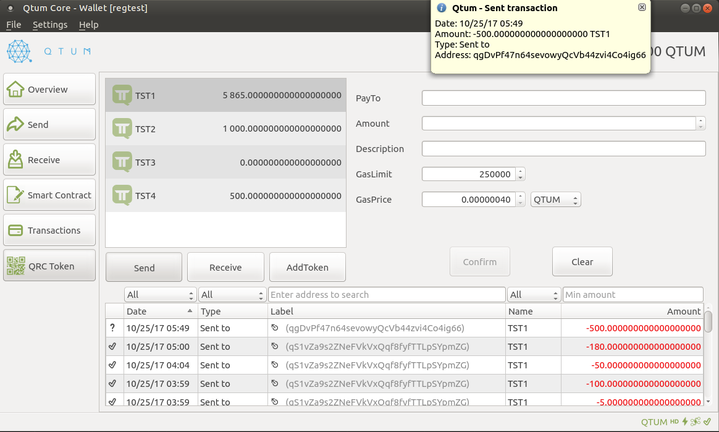Image resolution: width=719 pixels, height=432 pixels.
Task: Sort transactions by Name column
Action: pos(534,311)
